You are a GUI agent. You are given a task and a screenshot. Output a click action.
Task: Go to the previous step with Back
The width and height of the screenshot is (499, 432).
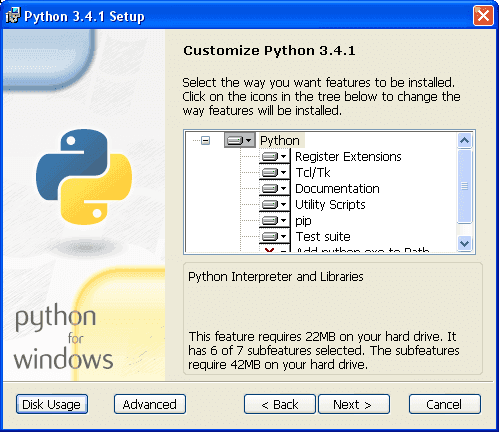click(x=280, y=404)
